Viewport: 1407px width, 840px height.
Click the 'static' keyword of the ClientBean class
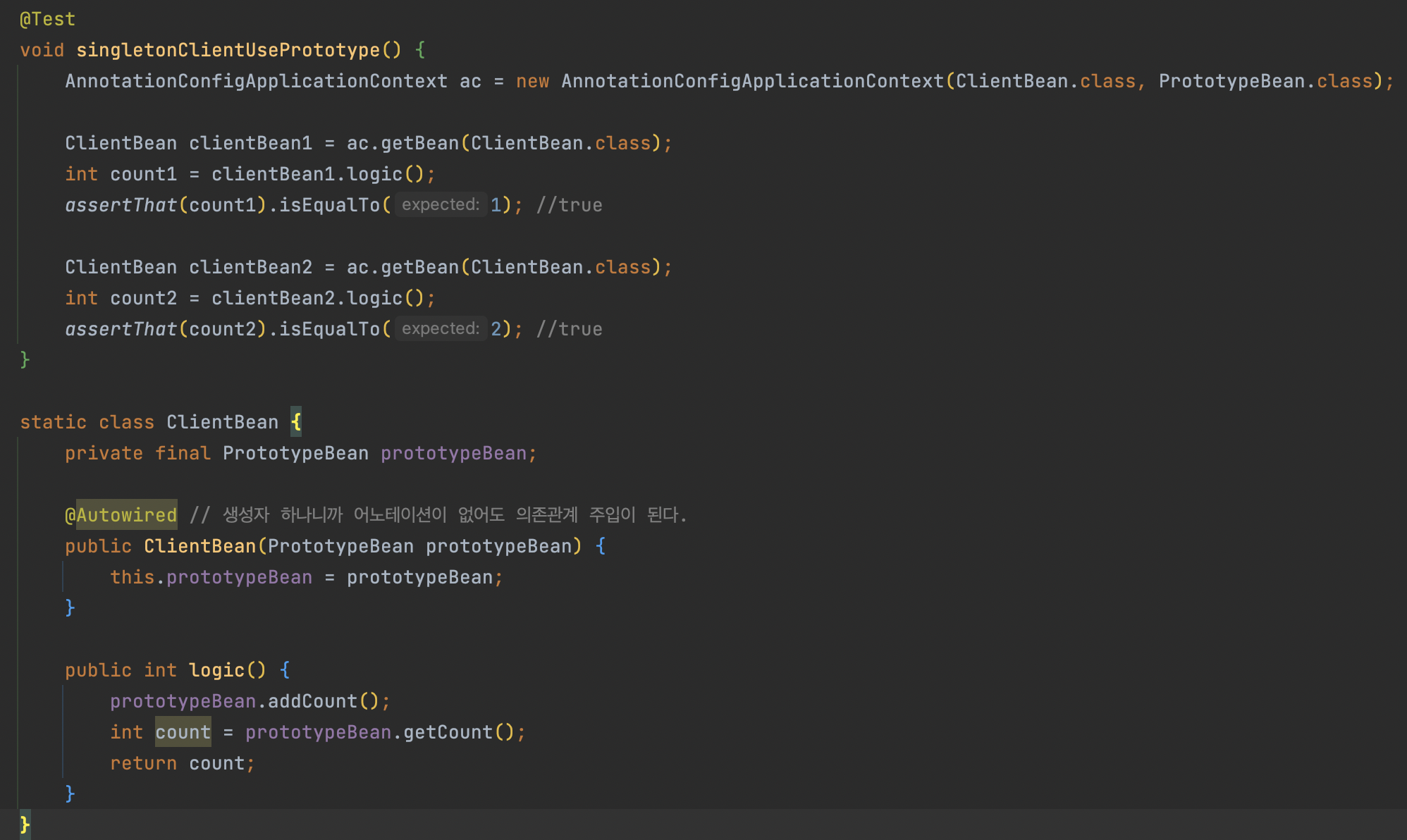tap(53, 422)
